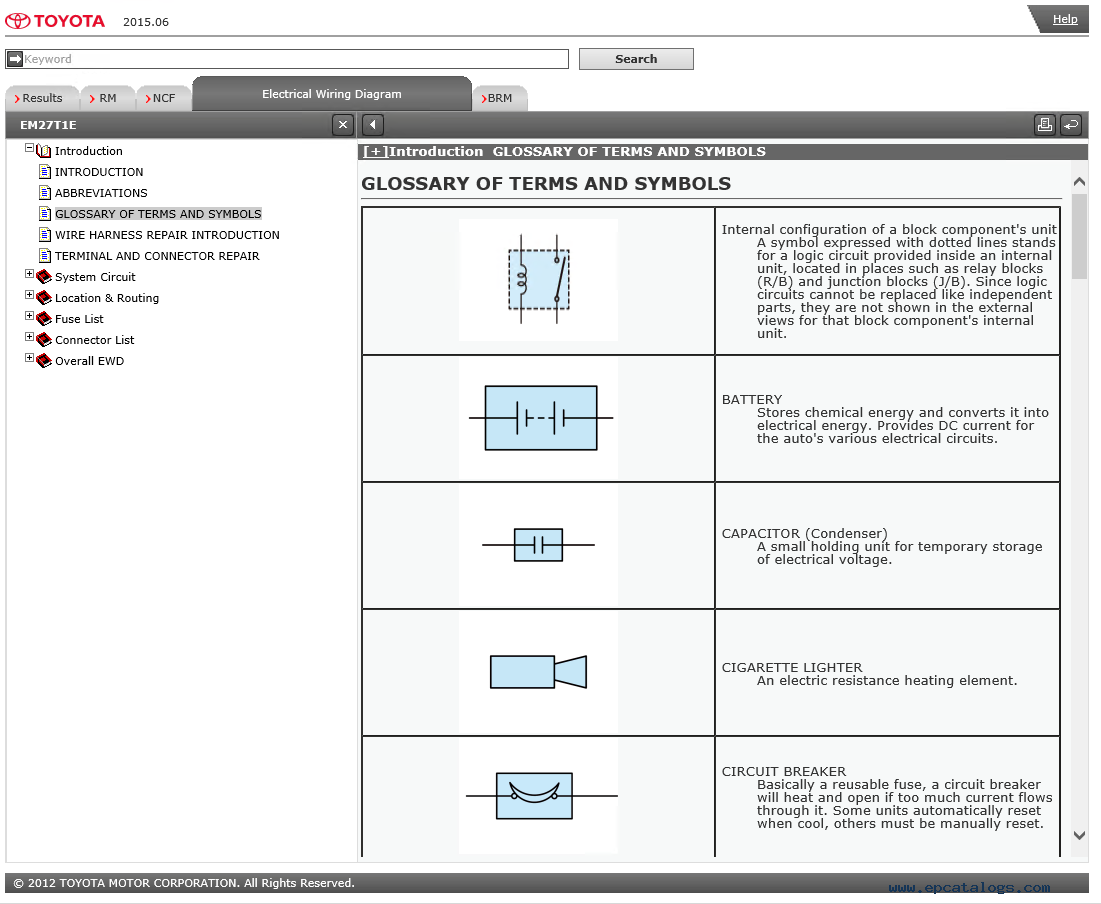This screenshot has height=904, width=1101.
Task: Click in the Keyword search field
Action: point(295,59)
